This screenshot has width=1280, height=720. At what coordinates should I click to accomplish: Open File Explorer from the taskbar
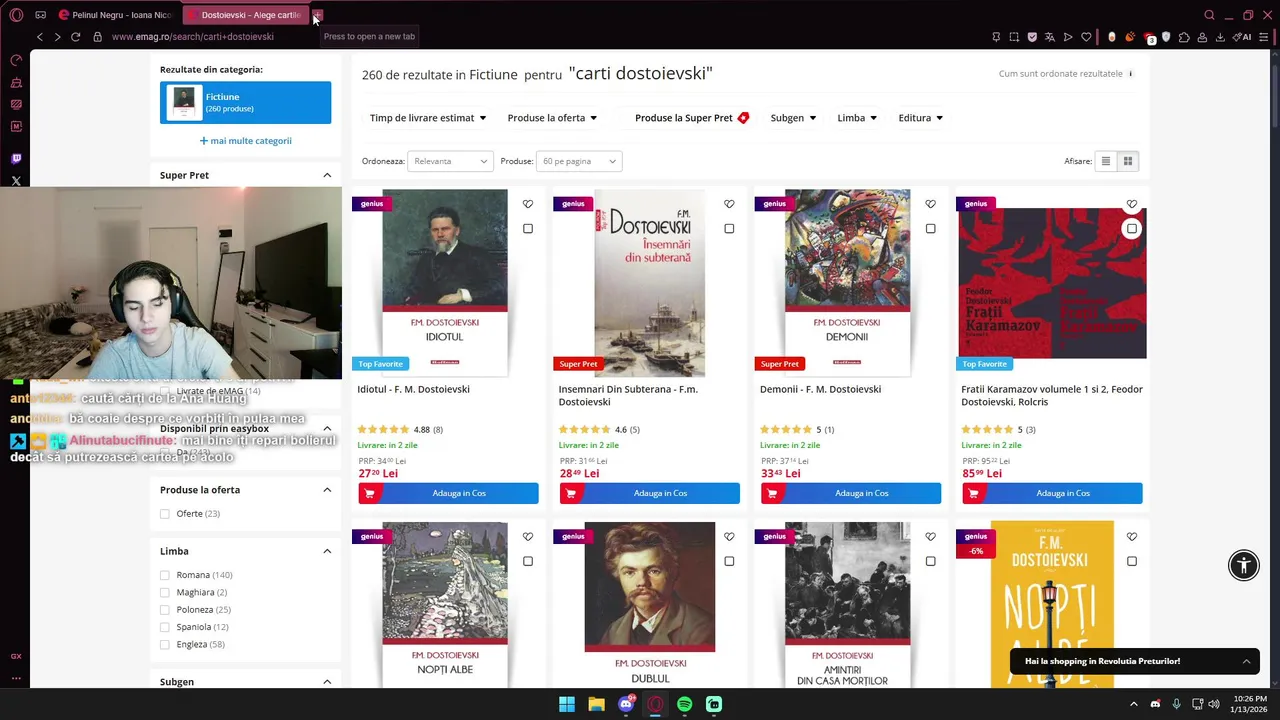pos(596,704)
